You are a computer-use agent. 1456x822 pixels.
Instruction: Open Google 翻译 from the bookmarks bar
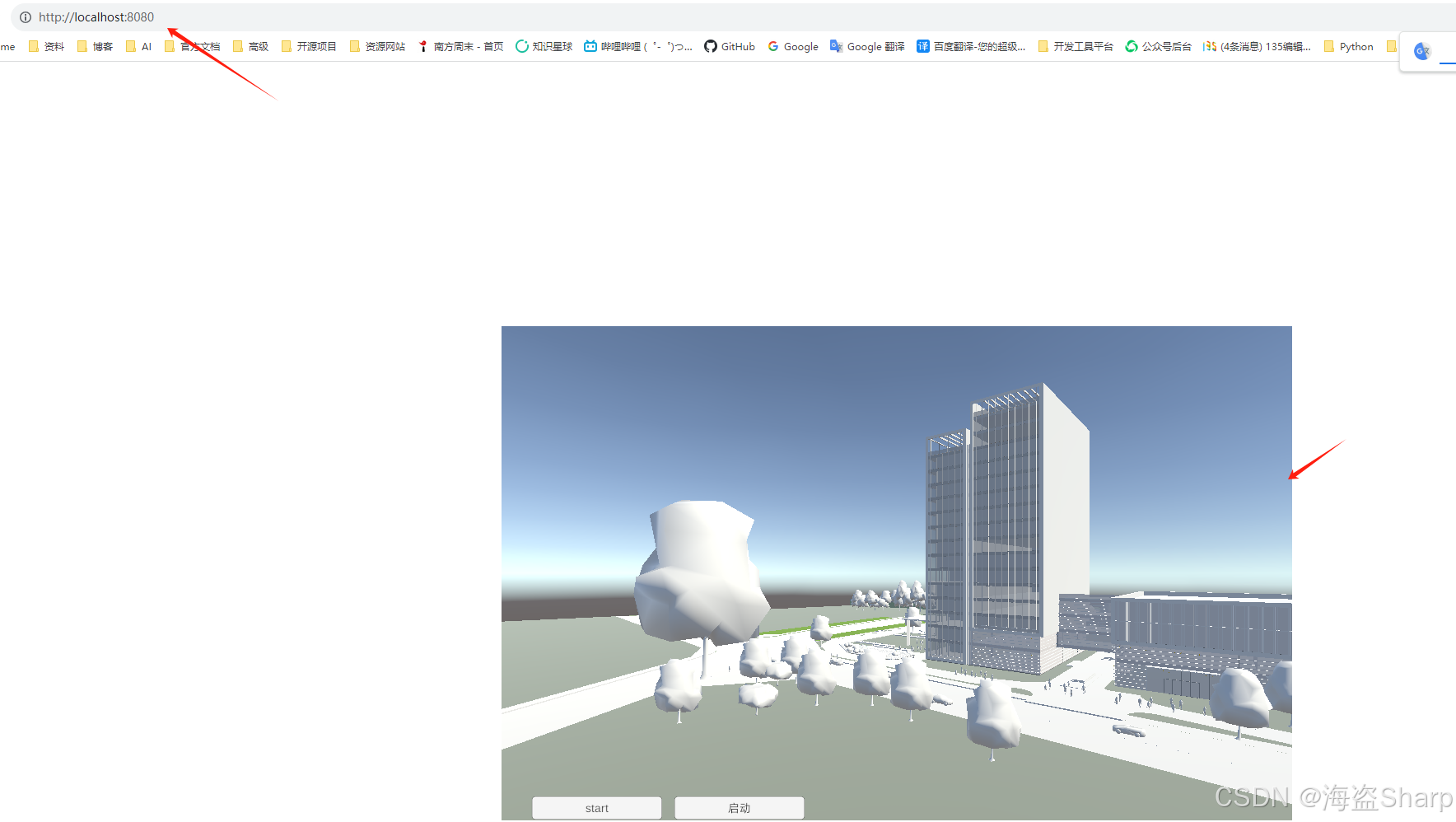click(837, 46)
